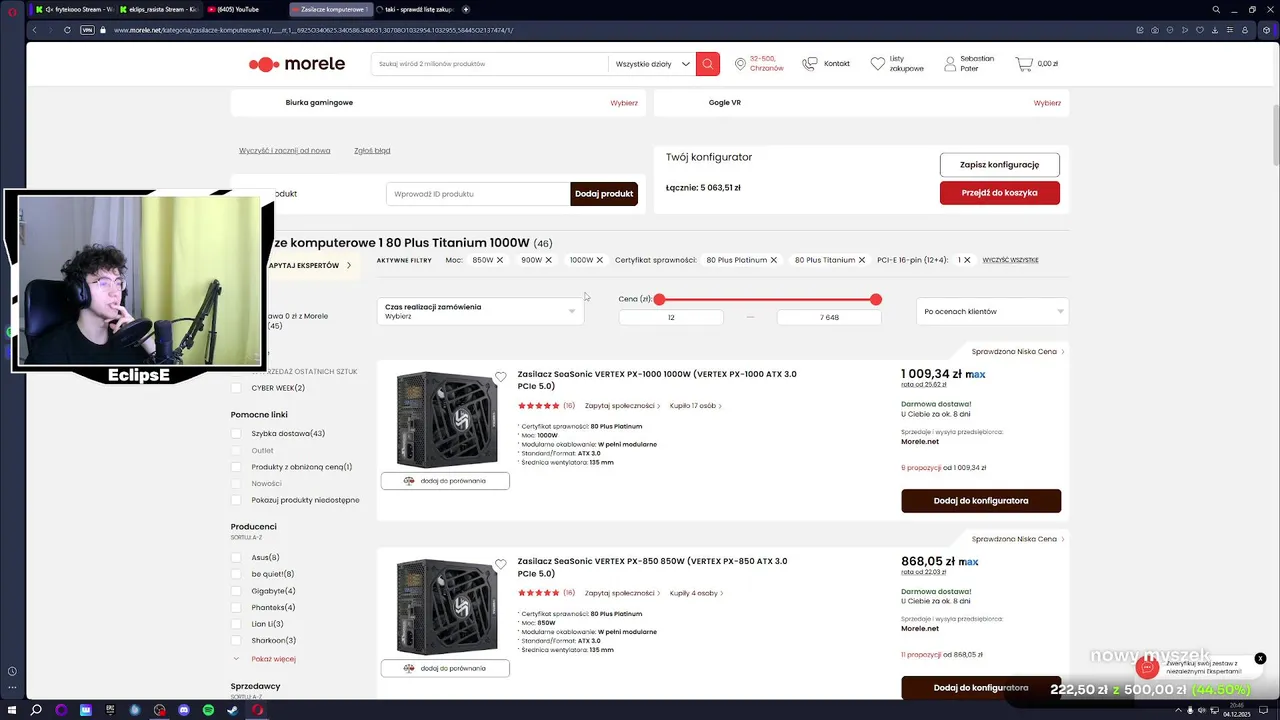This screenshot has width=1280, height=720.
Task: Add VERTEX PX-1000 to configurator
Action: [x=981, y=501]
